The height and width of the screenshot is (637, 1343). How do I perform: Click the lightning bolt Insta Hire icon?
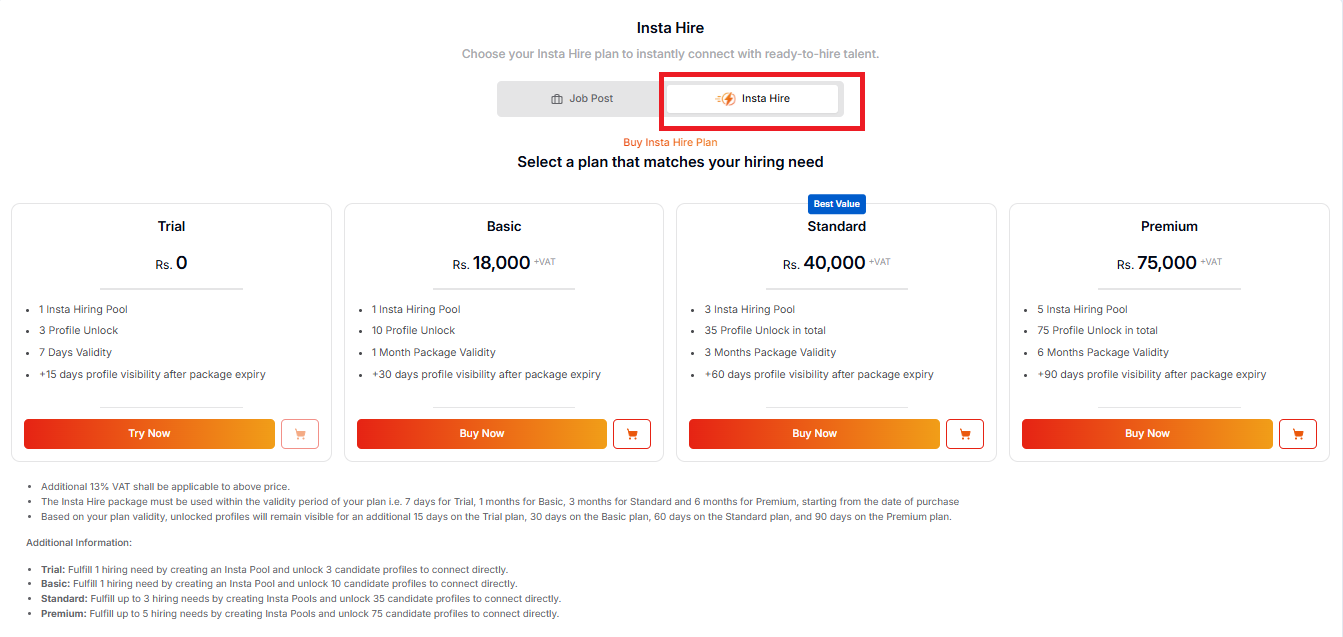pyautogui.click(x=727, y=99)
